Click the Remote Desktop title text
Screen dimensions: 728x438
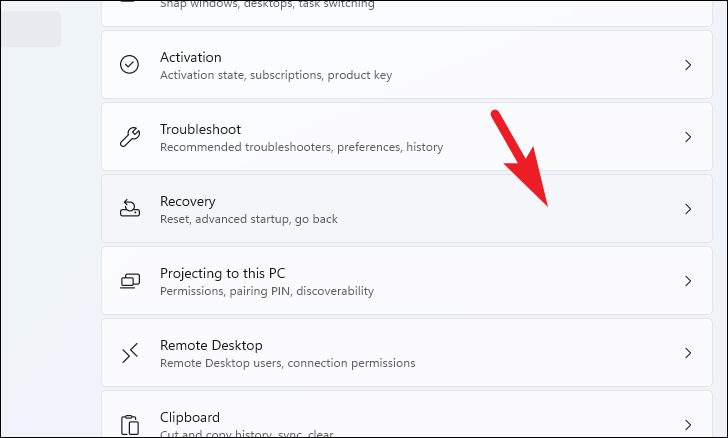coord(210,345)
